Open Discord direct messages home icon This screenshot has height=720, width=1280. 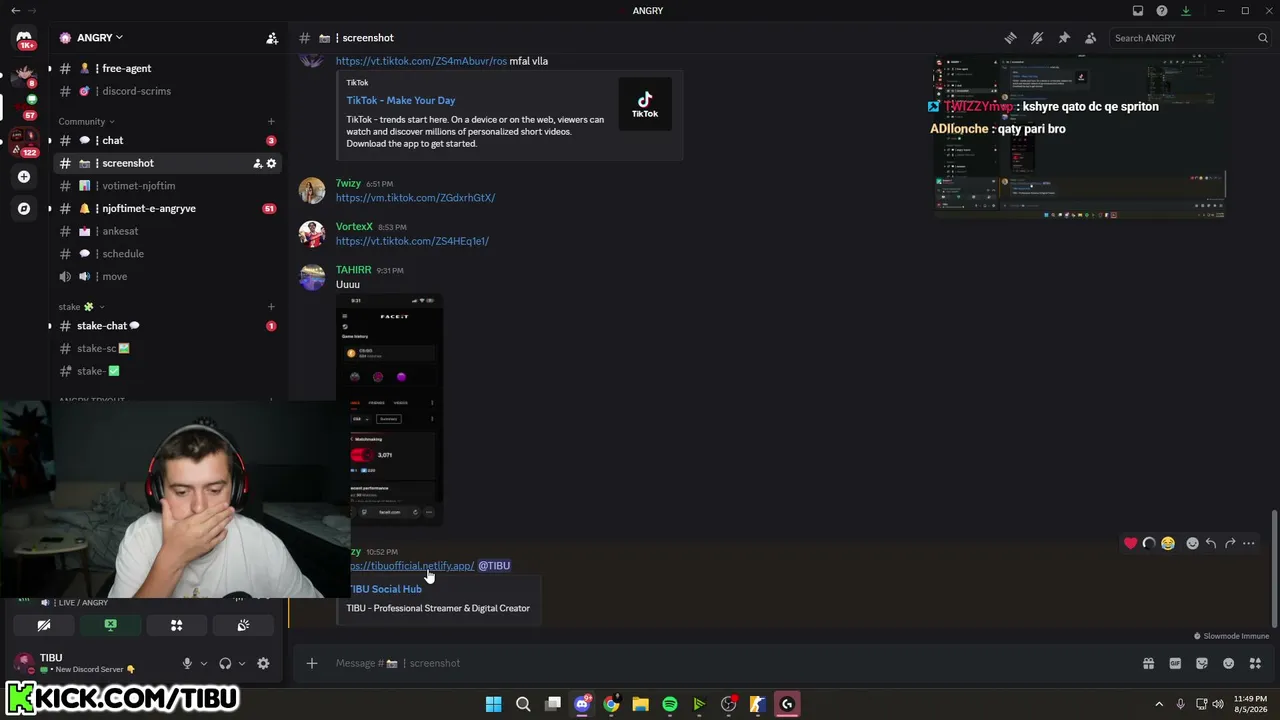click(x=24, y=40)
